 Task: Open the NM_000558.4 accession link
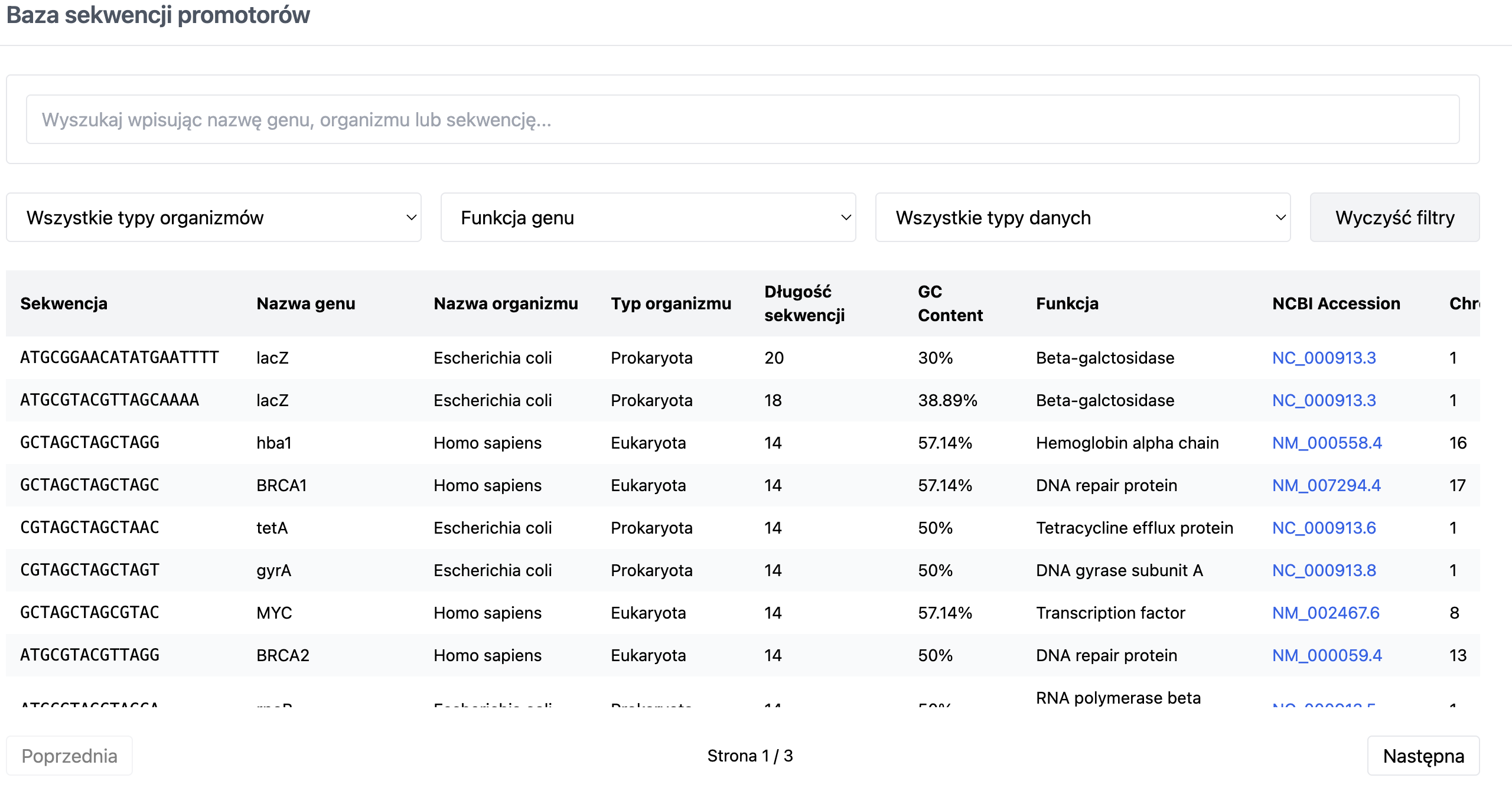(x=1327, y=443)
